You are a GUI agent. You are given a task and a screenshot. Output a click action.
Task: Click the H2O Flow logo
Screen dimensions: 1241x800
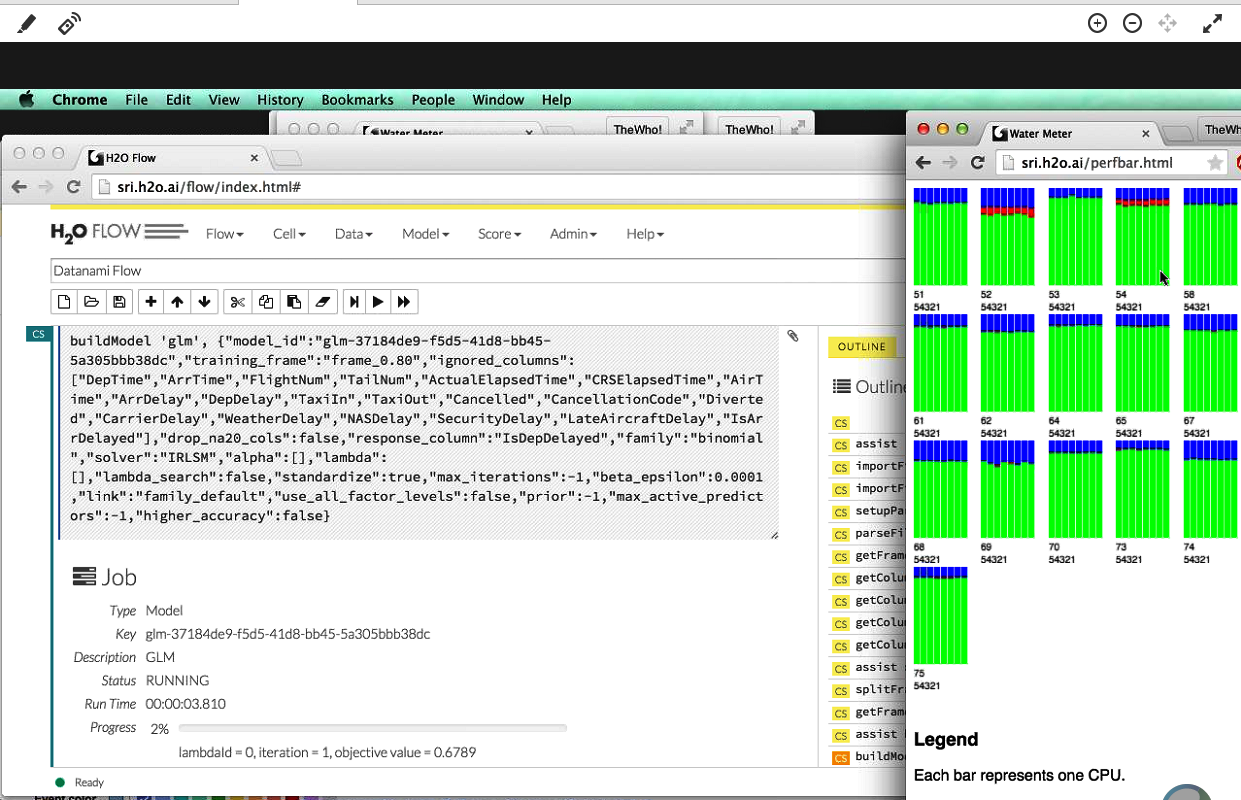[x=120, y=233]
